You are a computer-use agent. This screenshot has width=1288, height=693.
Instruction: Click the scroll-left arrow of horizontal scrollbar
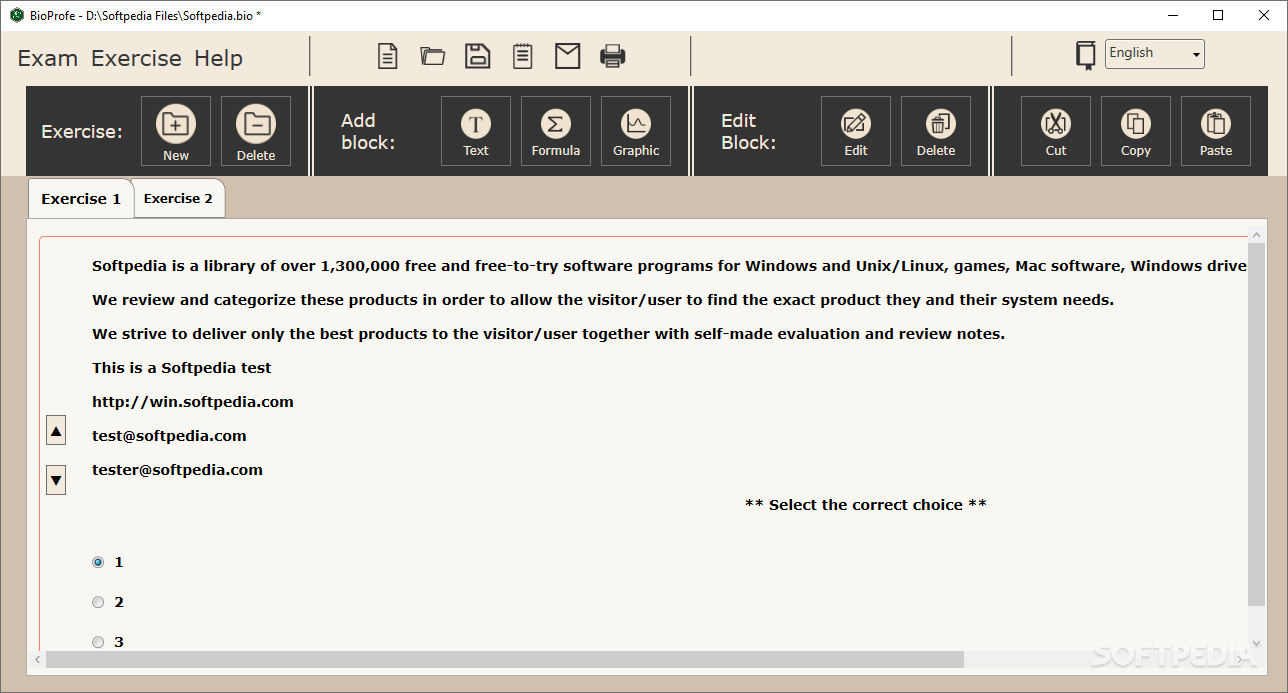pos(38,660)
